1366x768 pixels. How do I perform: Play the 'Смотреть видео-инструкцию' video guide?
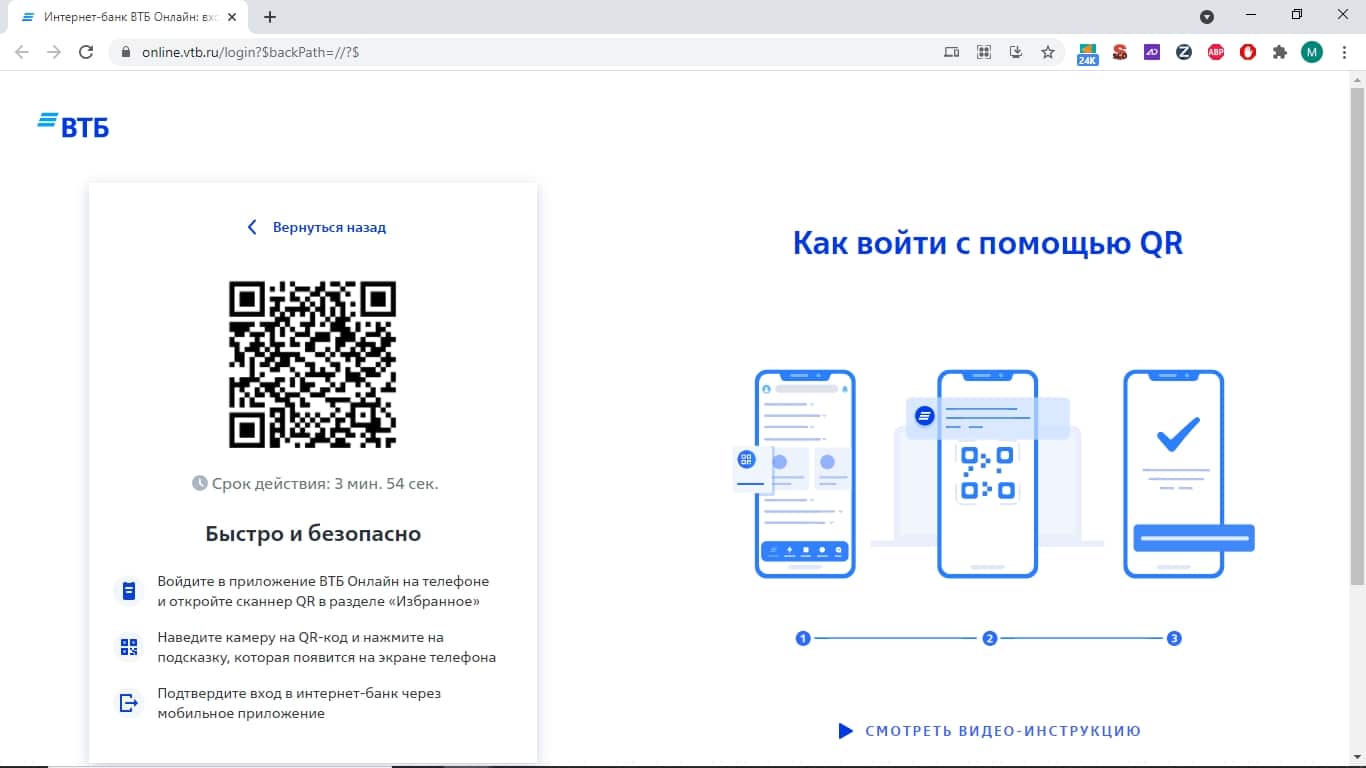click(989, 731)
